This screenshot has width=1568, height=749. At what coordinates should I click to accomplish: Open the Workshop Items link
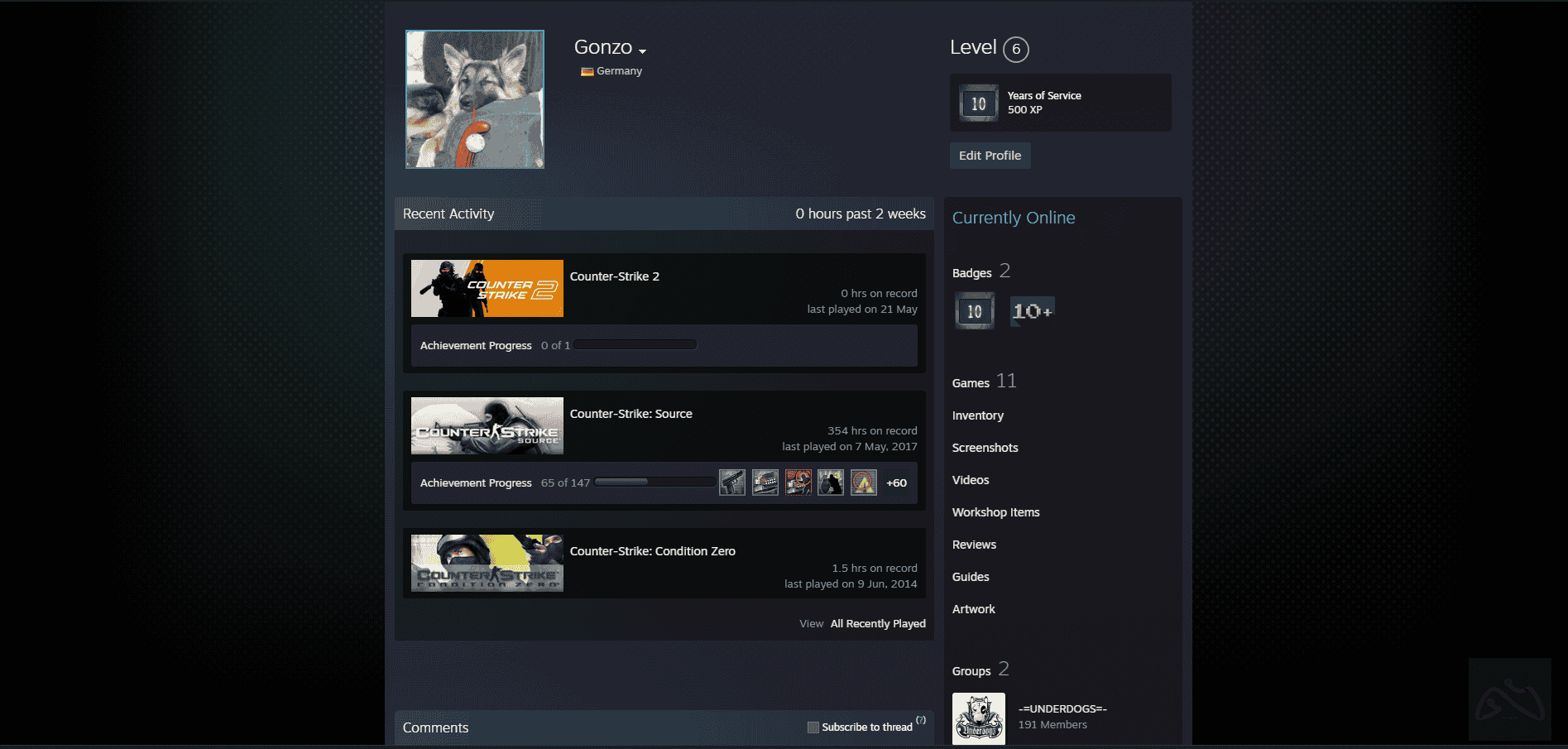[996, 512]
